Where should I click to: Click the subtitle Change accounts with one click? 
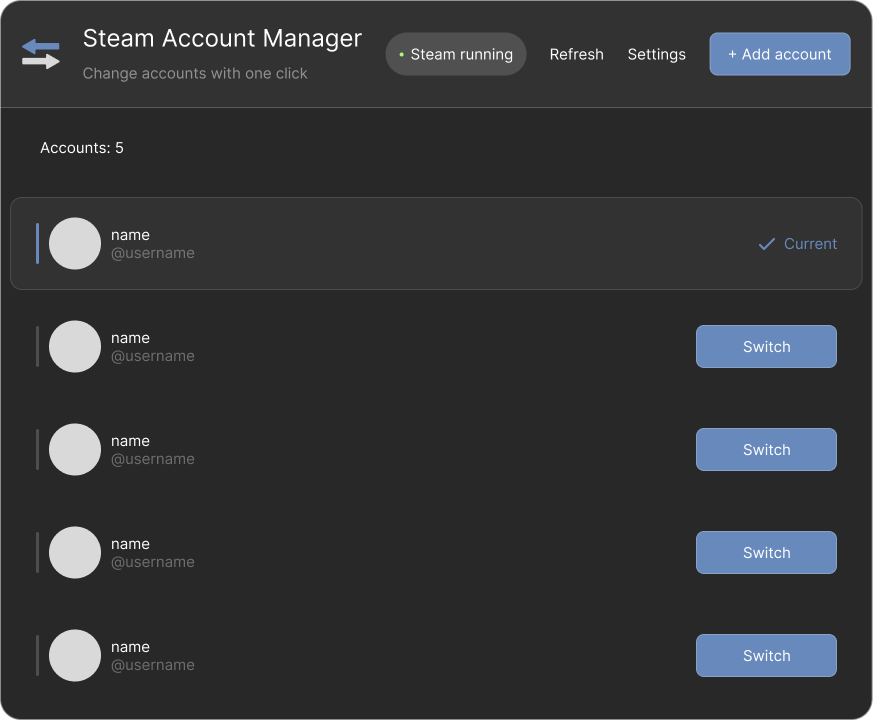click(195, 74)
